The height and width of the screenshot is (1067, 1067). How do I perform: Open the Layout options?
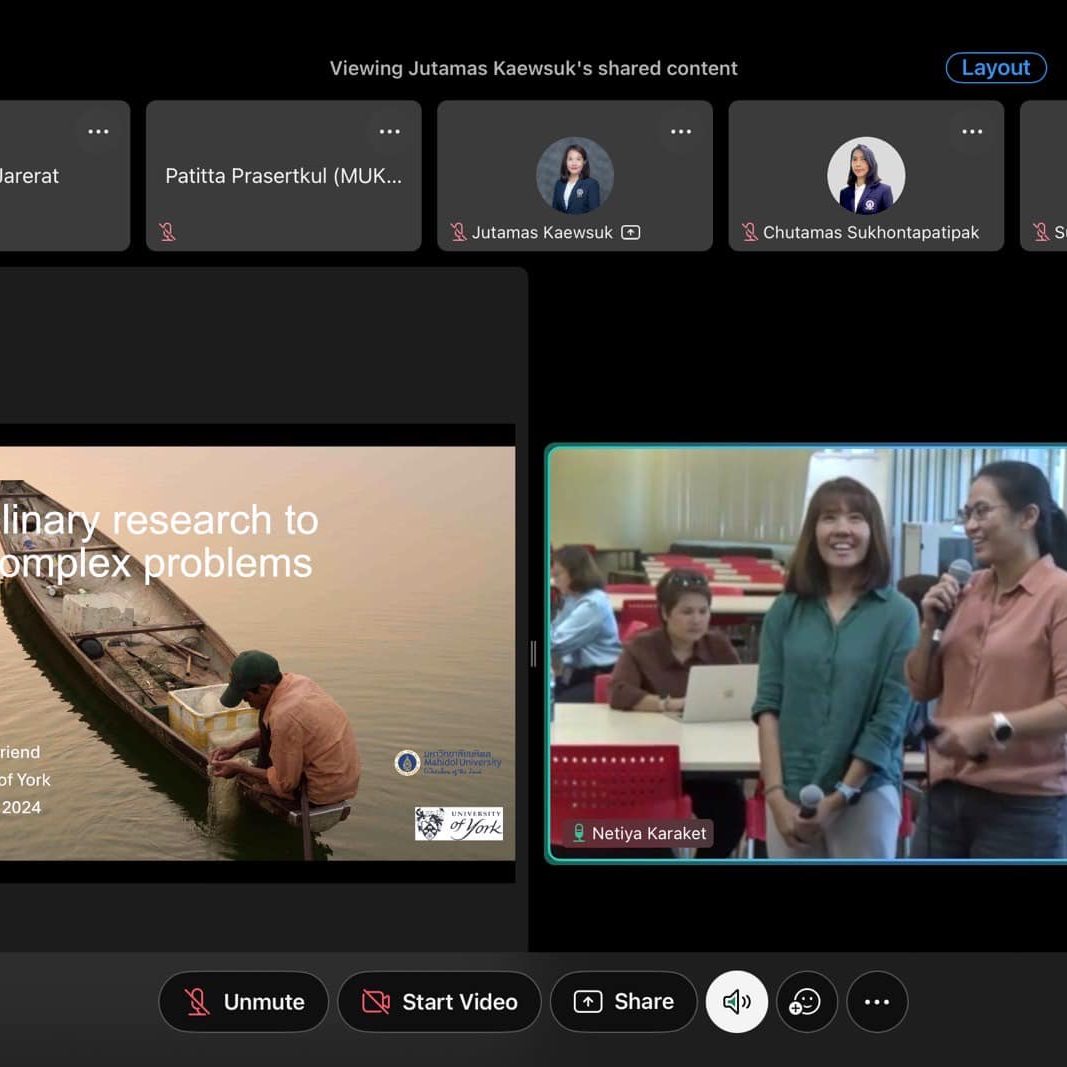click(995, 68)
